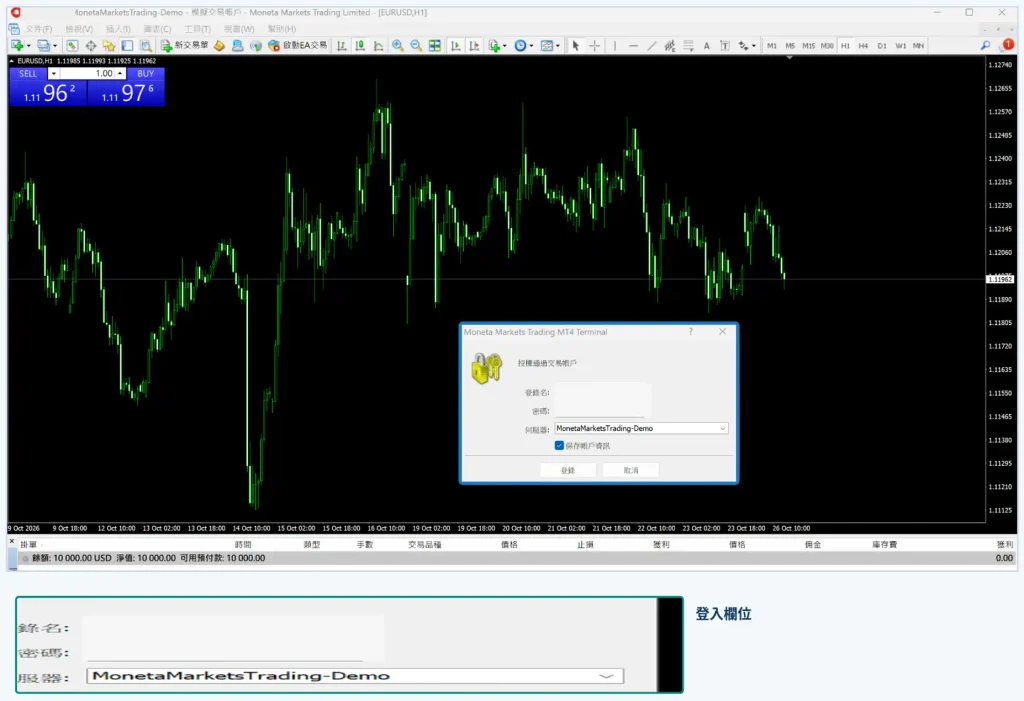Click the Zoom Out magnifier icon

pos(416,46)
